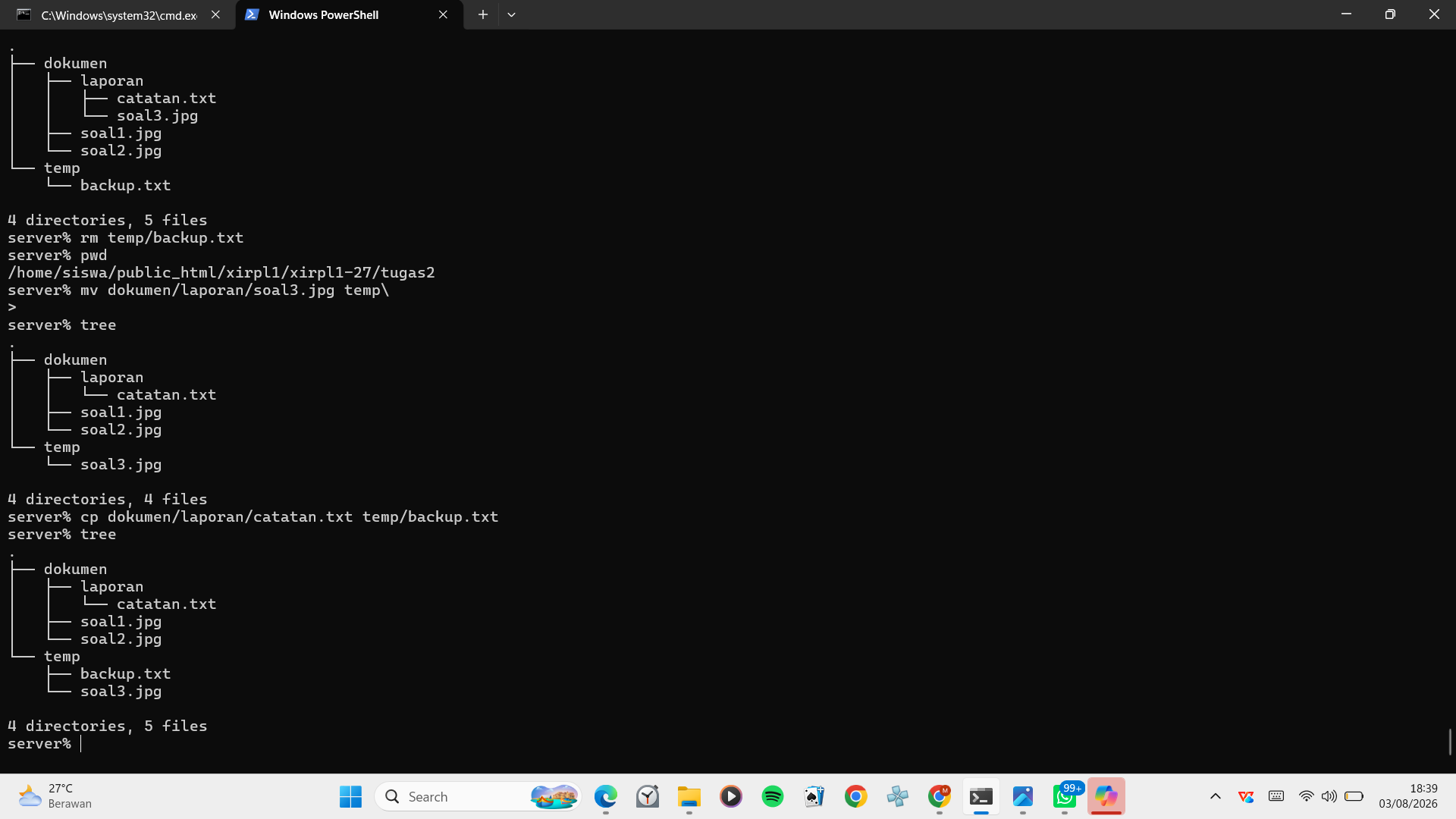Click the cmd icon in the first tab
Screen dimensions: 1456x819
pos(24,14)
